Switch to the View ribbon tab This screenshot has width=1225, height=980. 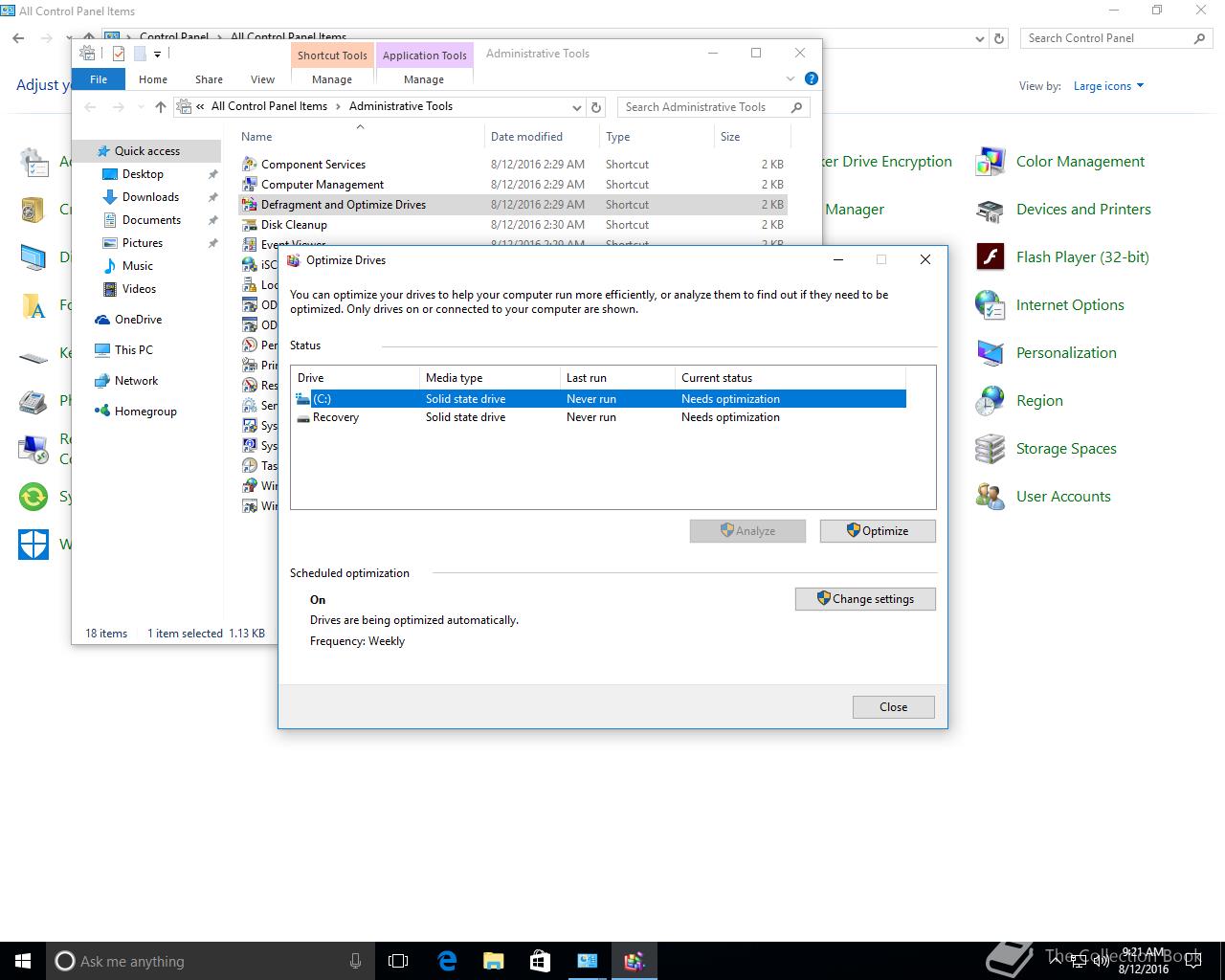point(262,79)
